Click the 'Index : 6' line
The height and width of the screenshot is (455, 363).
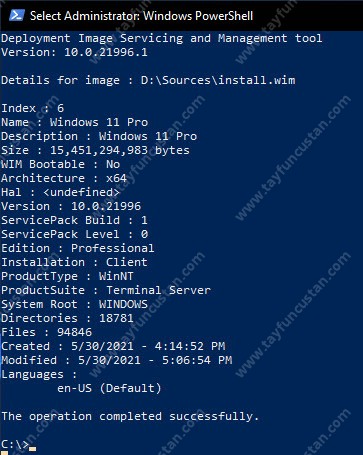(x=32, y=108)
